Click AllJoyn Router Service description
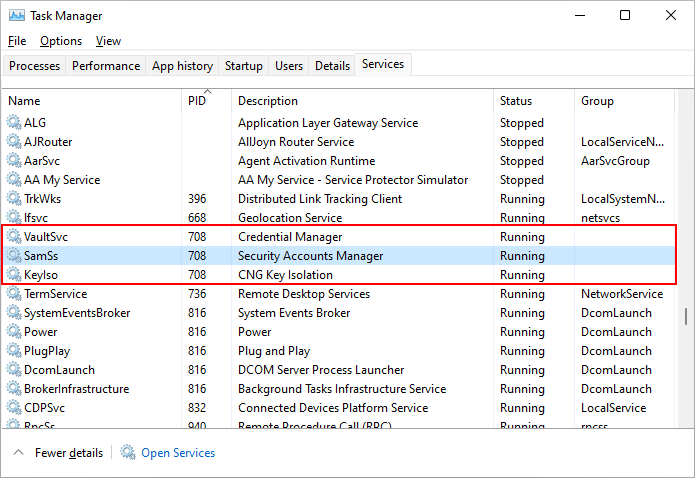 (296, 142)
